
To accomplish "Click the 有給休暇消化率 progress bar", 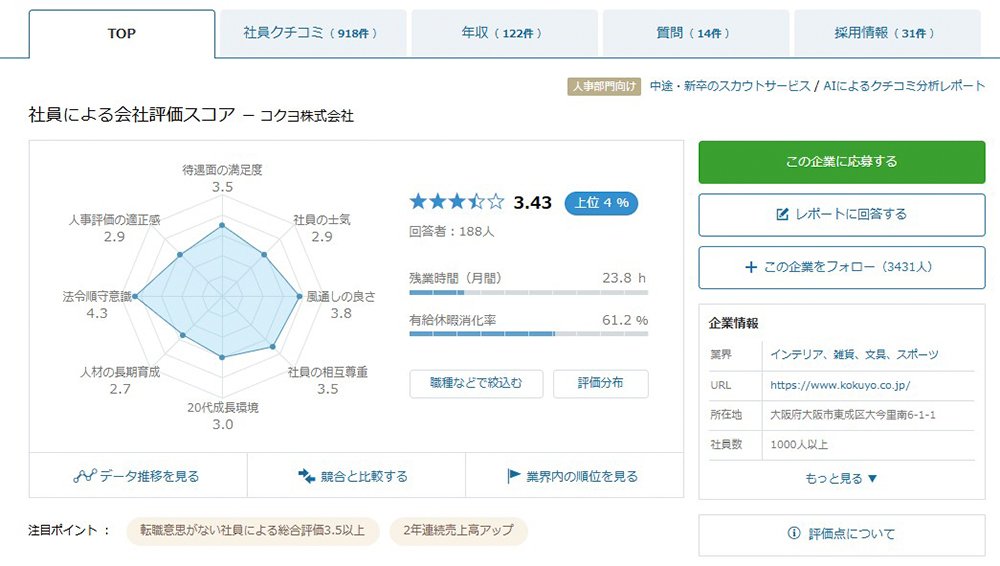I will 529,334.
